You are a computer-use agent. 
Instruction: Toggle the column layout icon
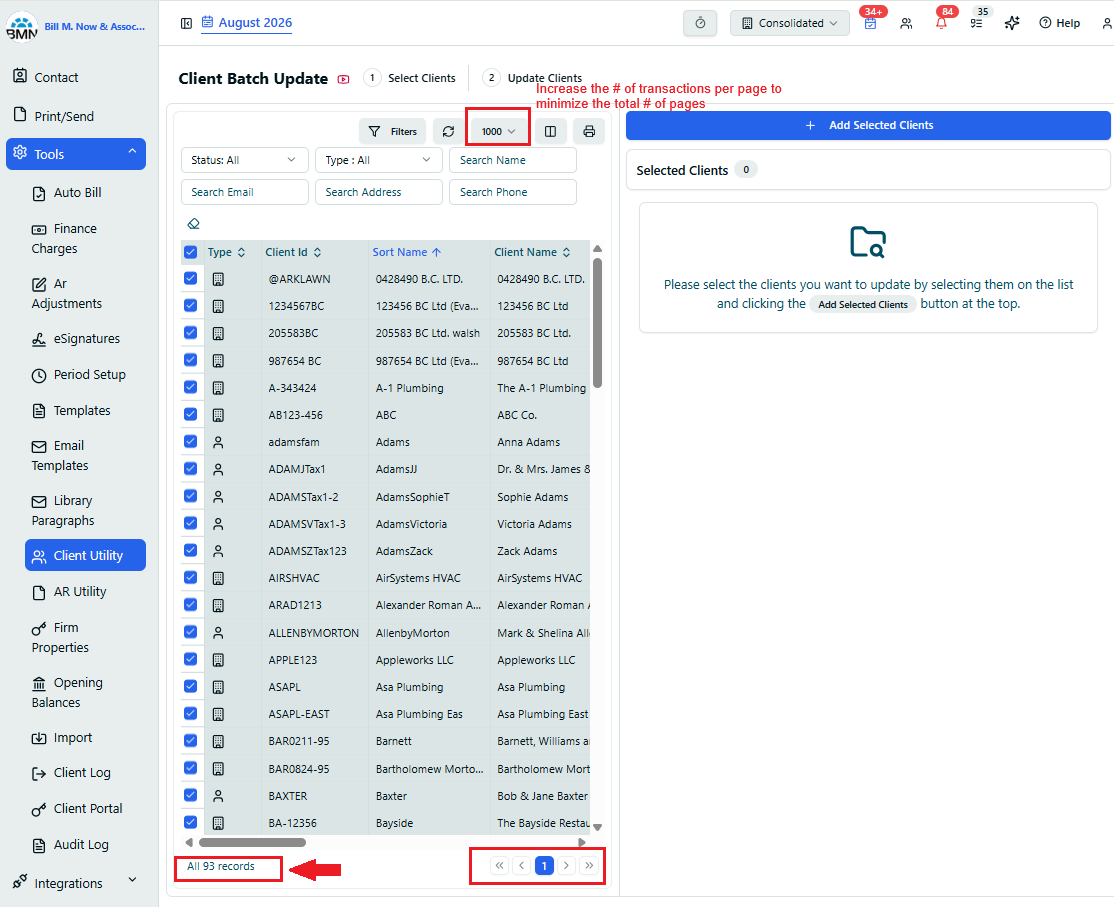551,131
